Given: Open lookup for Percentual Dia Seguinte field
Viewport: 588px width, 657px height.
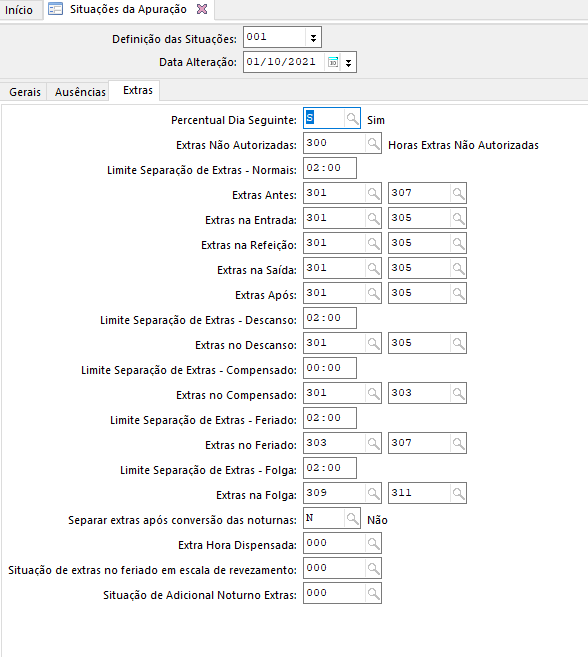Looking at the screenshot, I should [x=352, y=119].
